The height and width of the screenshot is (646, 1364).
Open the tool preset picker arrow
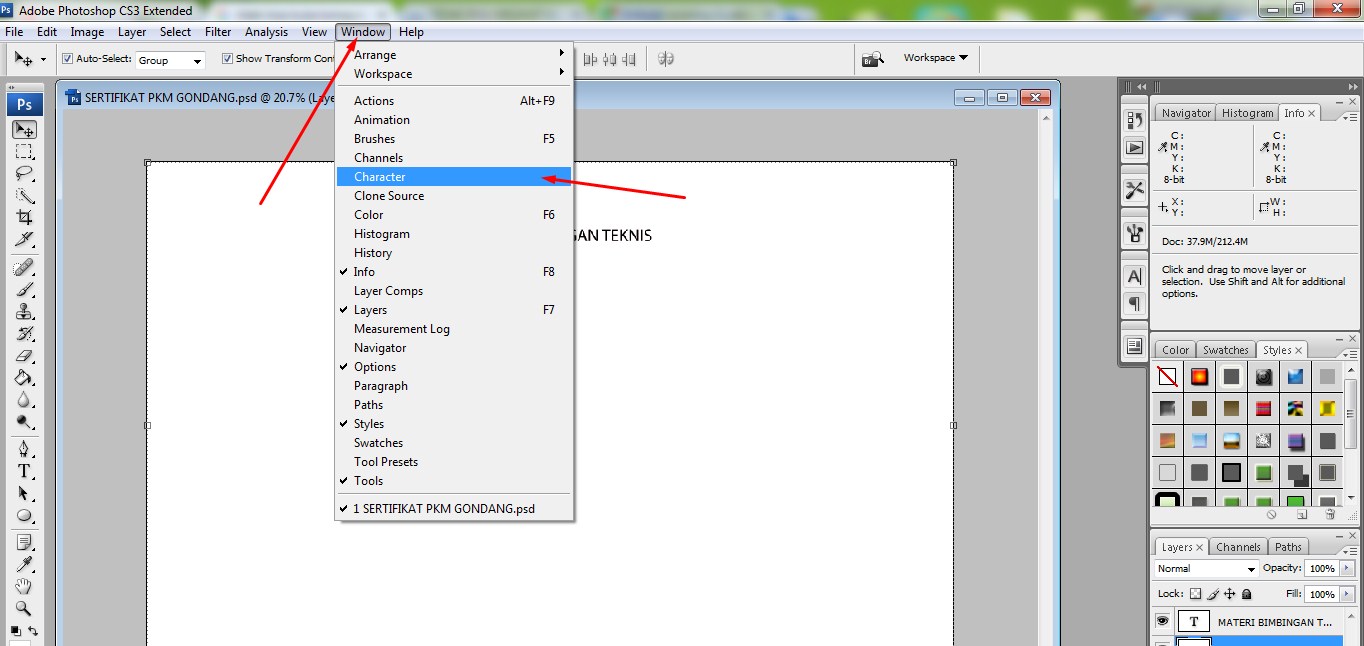(x=43, y=59)
